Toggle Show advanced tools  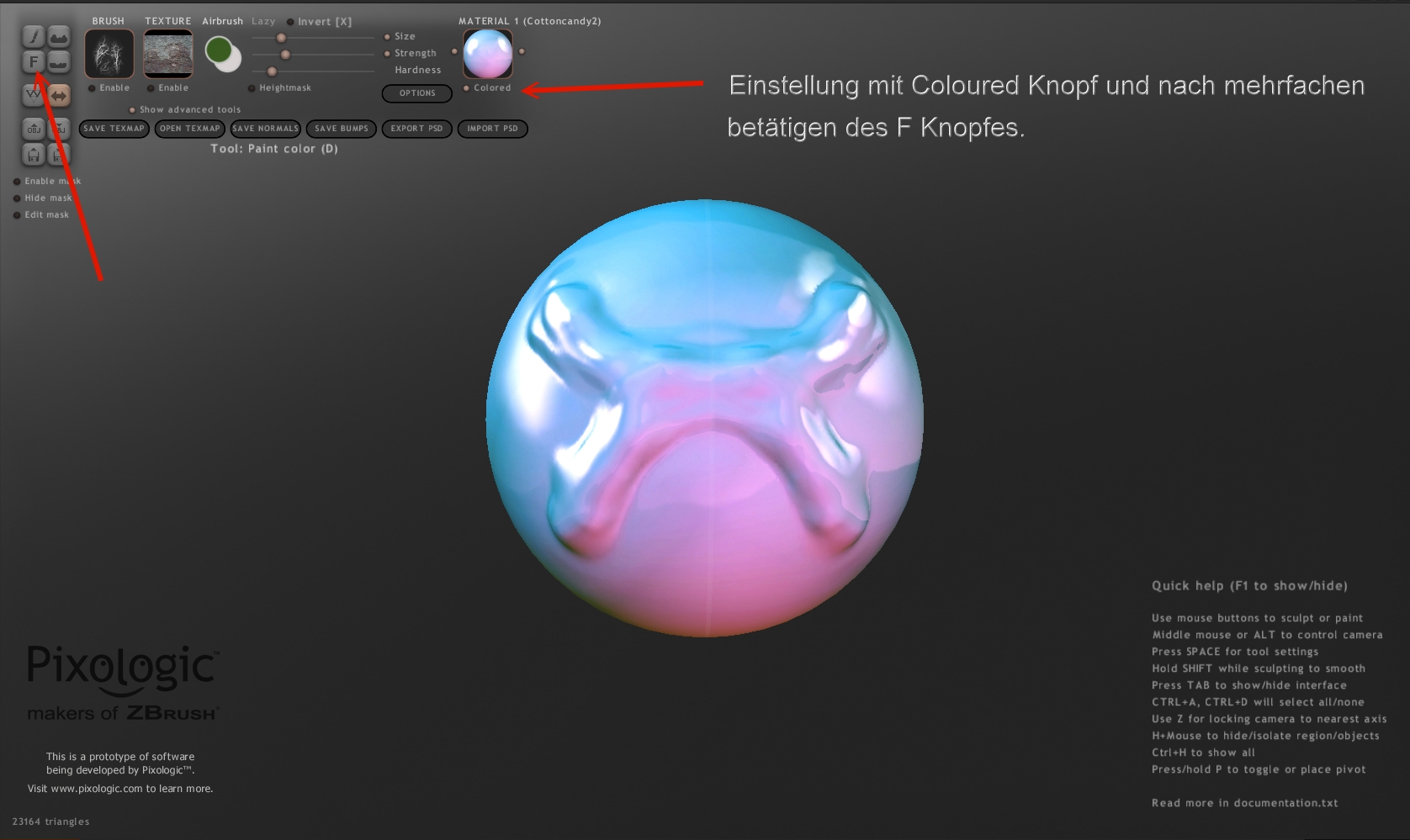tap(184, 110)
